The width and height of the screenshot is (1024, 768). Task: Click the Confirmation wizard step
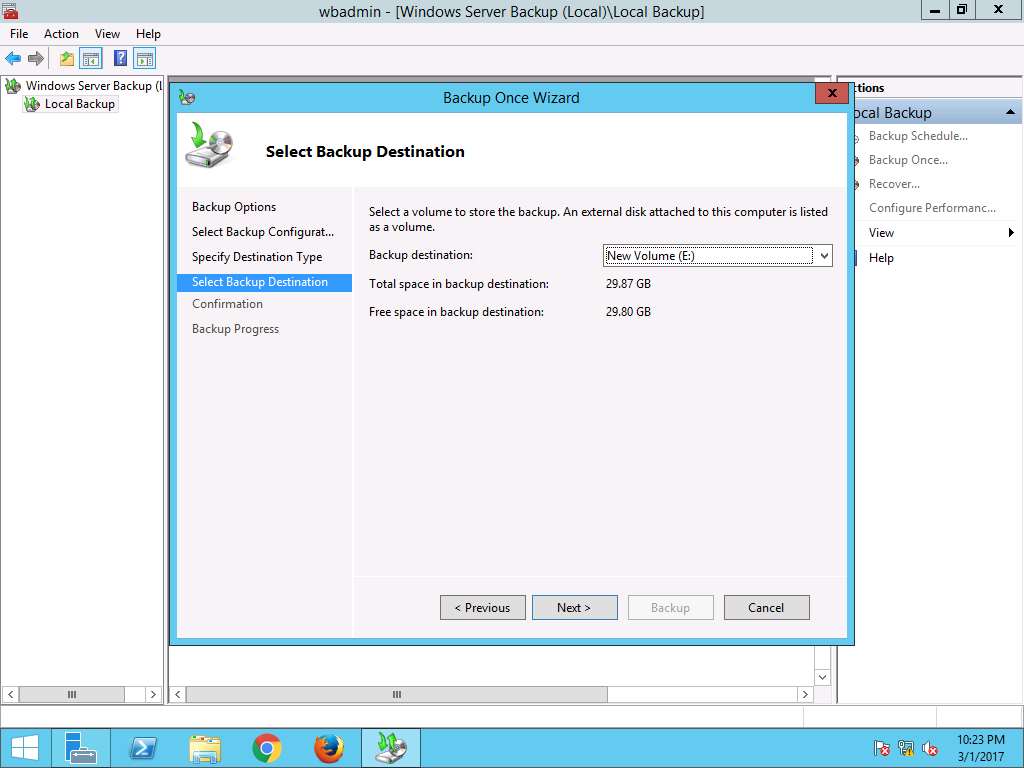click(227, 304)
